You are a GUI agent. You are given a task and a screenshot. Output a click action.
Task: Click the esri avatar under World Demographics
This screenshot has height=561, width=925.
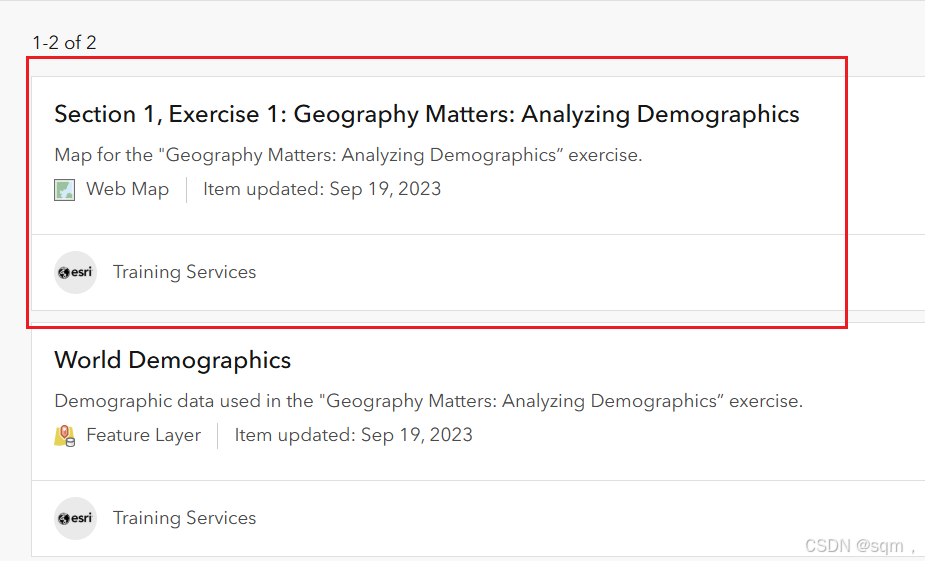coord(75,518)
